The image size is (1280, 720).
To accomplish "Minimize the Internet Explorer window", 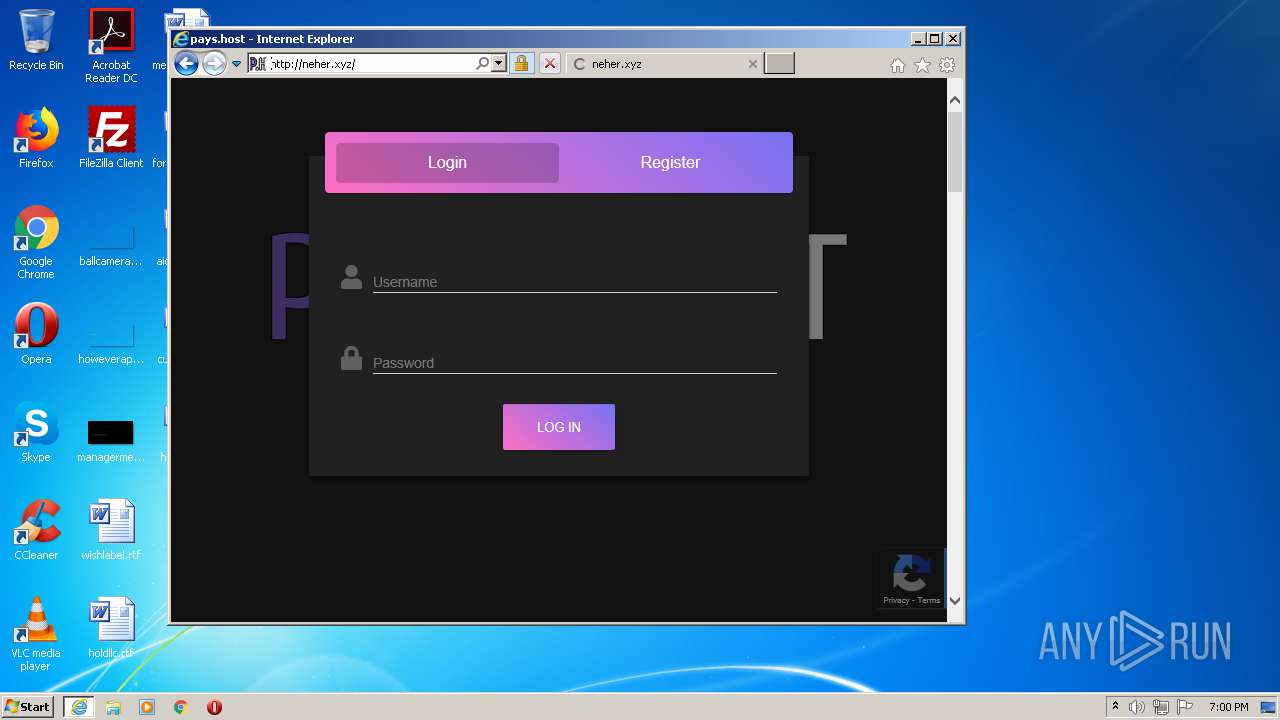I will point(919,39).
